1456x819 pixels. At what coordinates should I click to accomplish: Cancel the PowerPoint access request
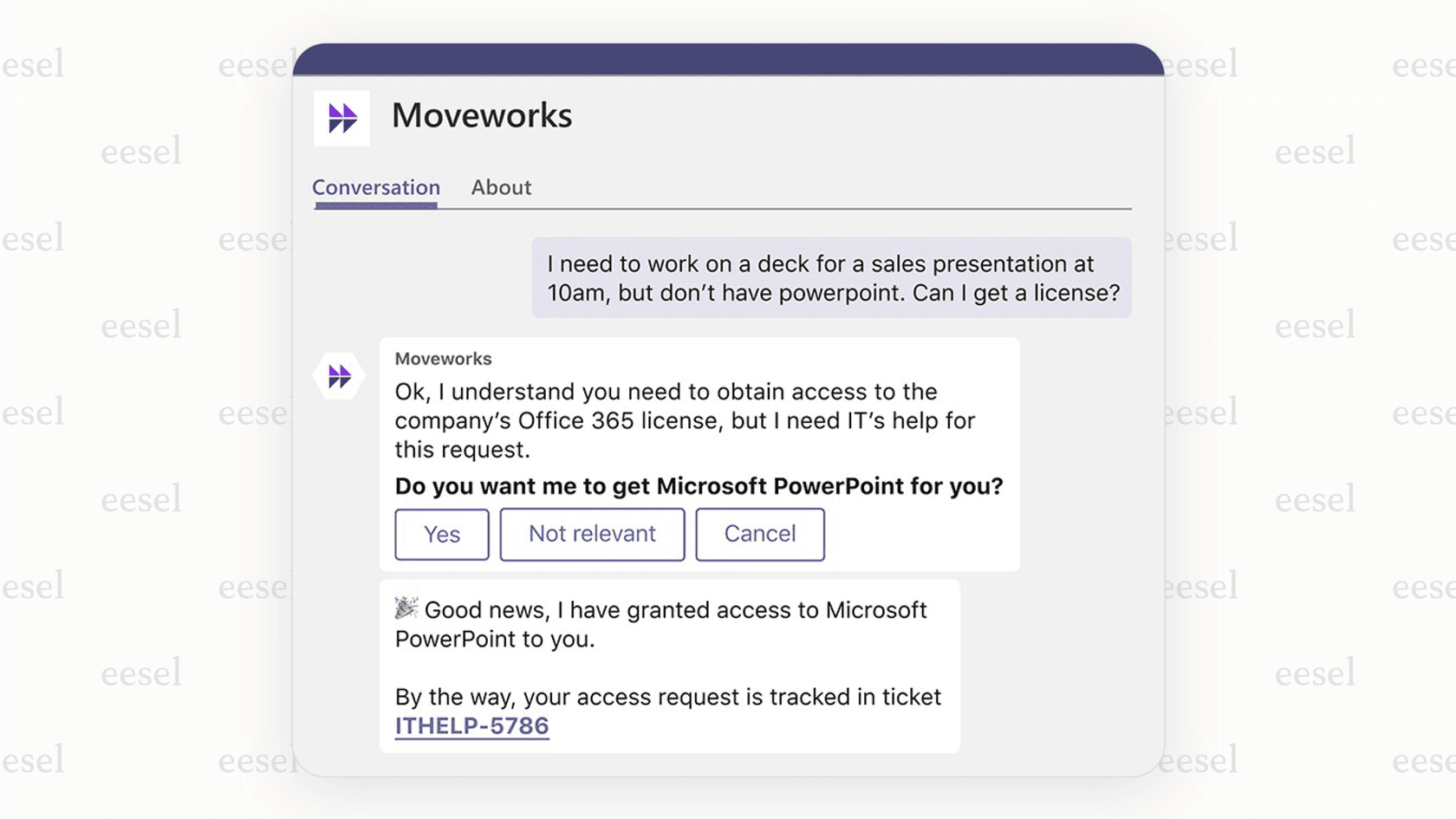[x=759, y=534]
